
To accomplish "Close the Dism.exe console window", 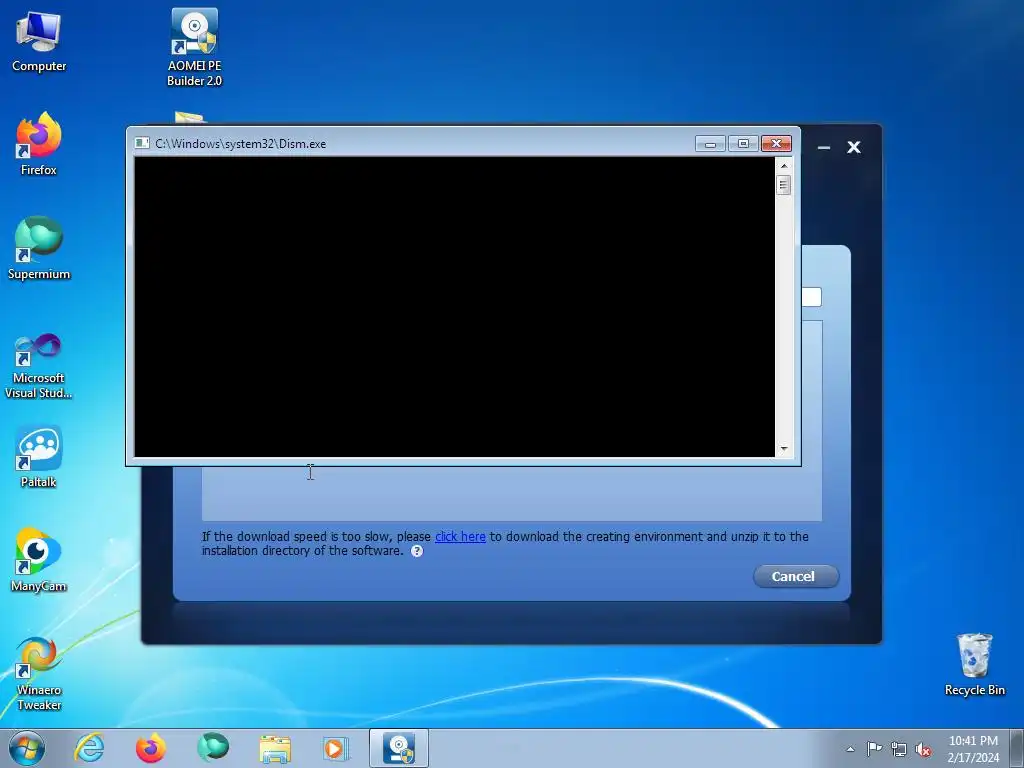I will click(776, 144).
